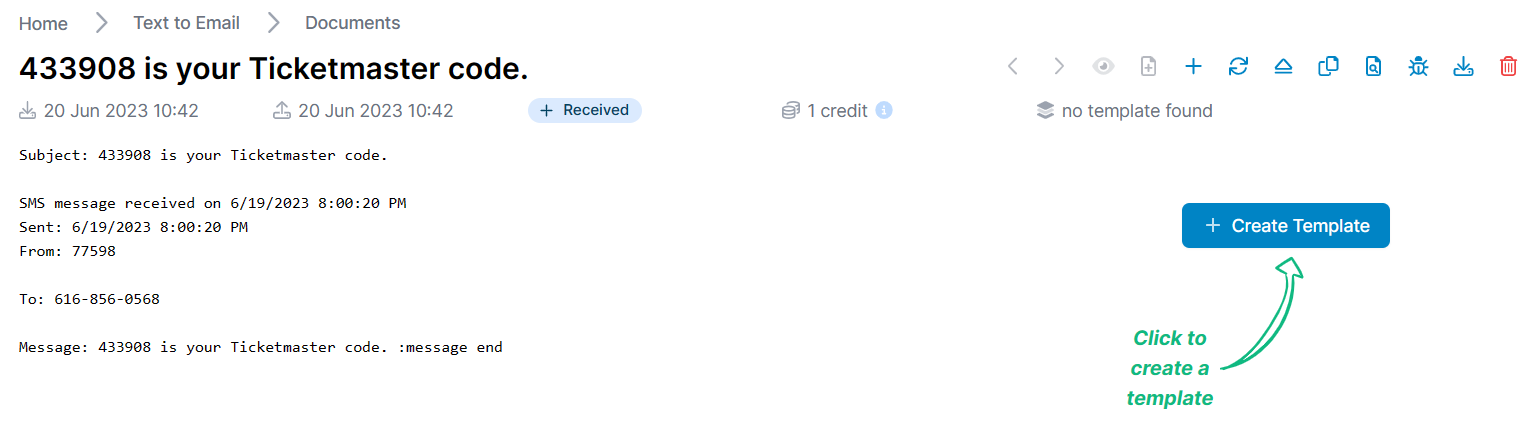Click the no template found label
1522x427 pixels.
tap(1137, 111)
